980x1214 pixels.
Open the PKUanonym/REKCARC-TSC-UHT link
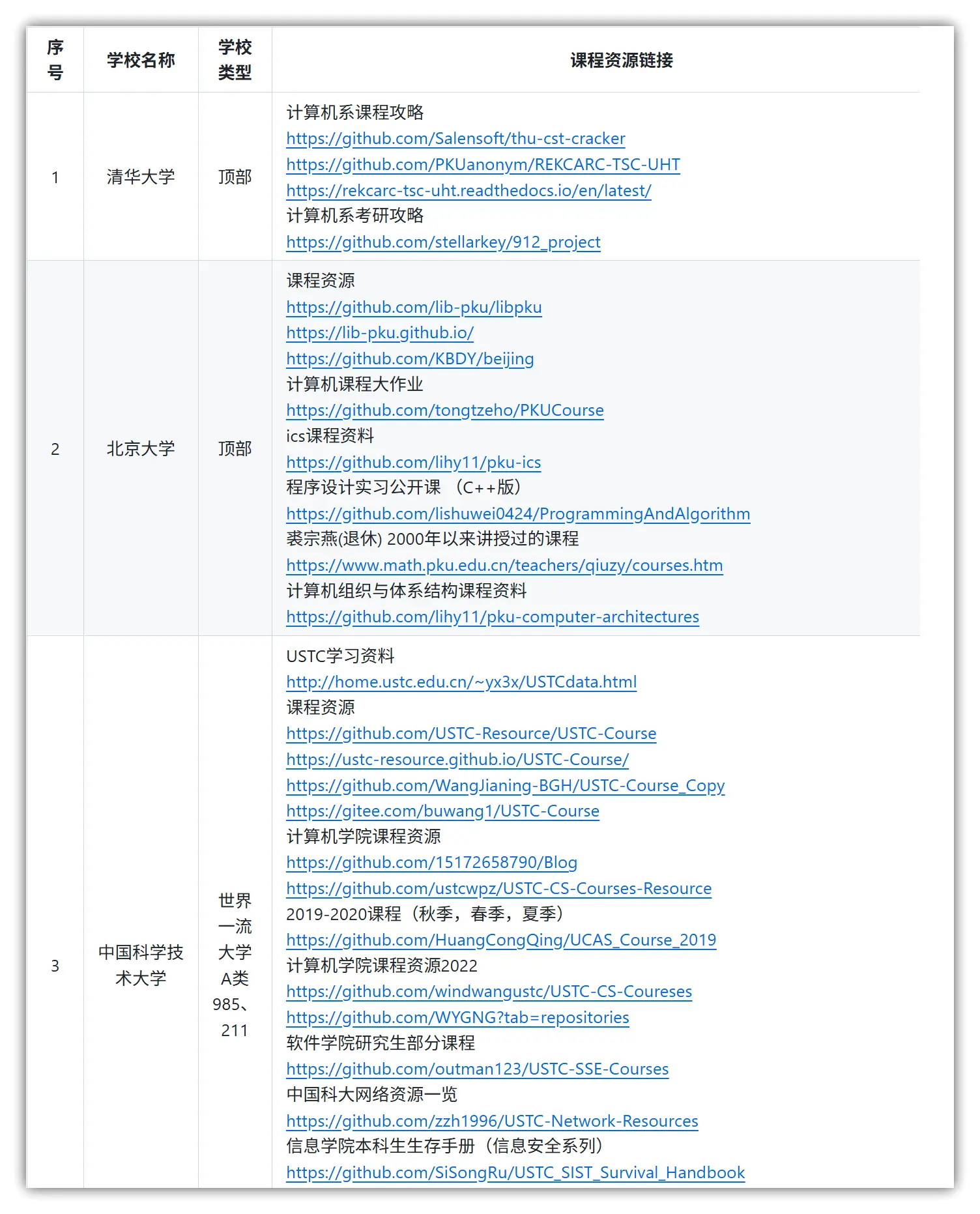pyautogui.click(x=483, y=164)
